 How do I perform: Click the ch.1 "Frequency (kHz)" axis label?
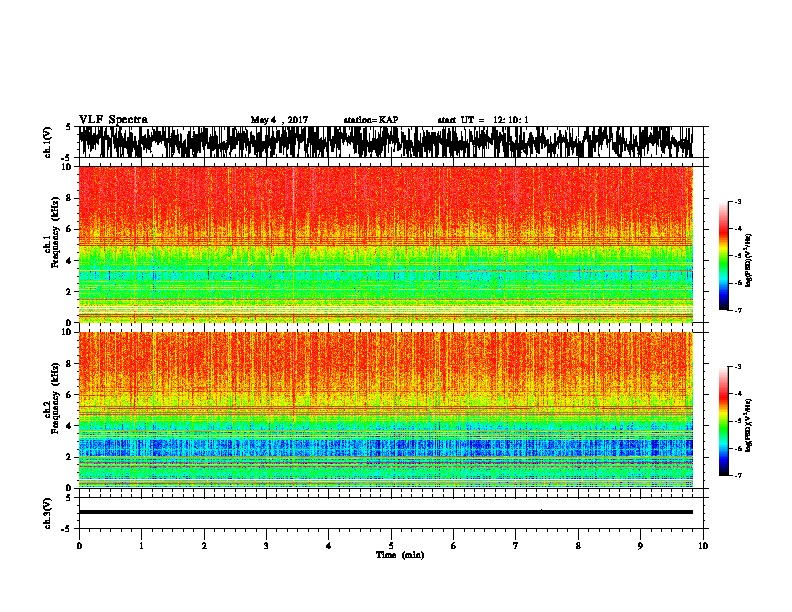[55, 233]
